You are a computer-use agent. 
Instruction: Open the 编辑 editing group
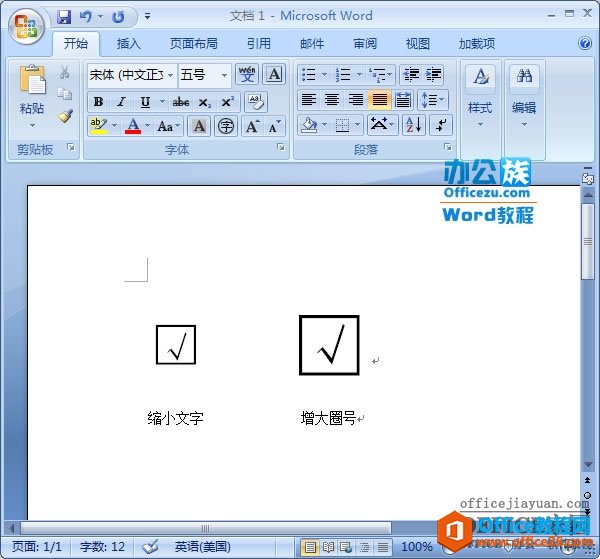pos(524,97)
